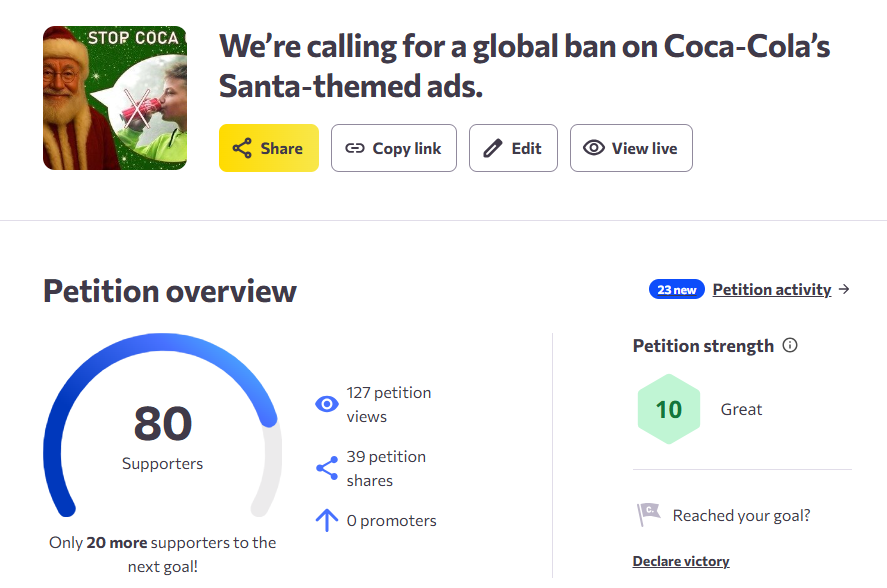Screen dimensions: 887x588
Task: Click the green hexagon strength score
Action: click(668, 409)
